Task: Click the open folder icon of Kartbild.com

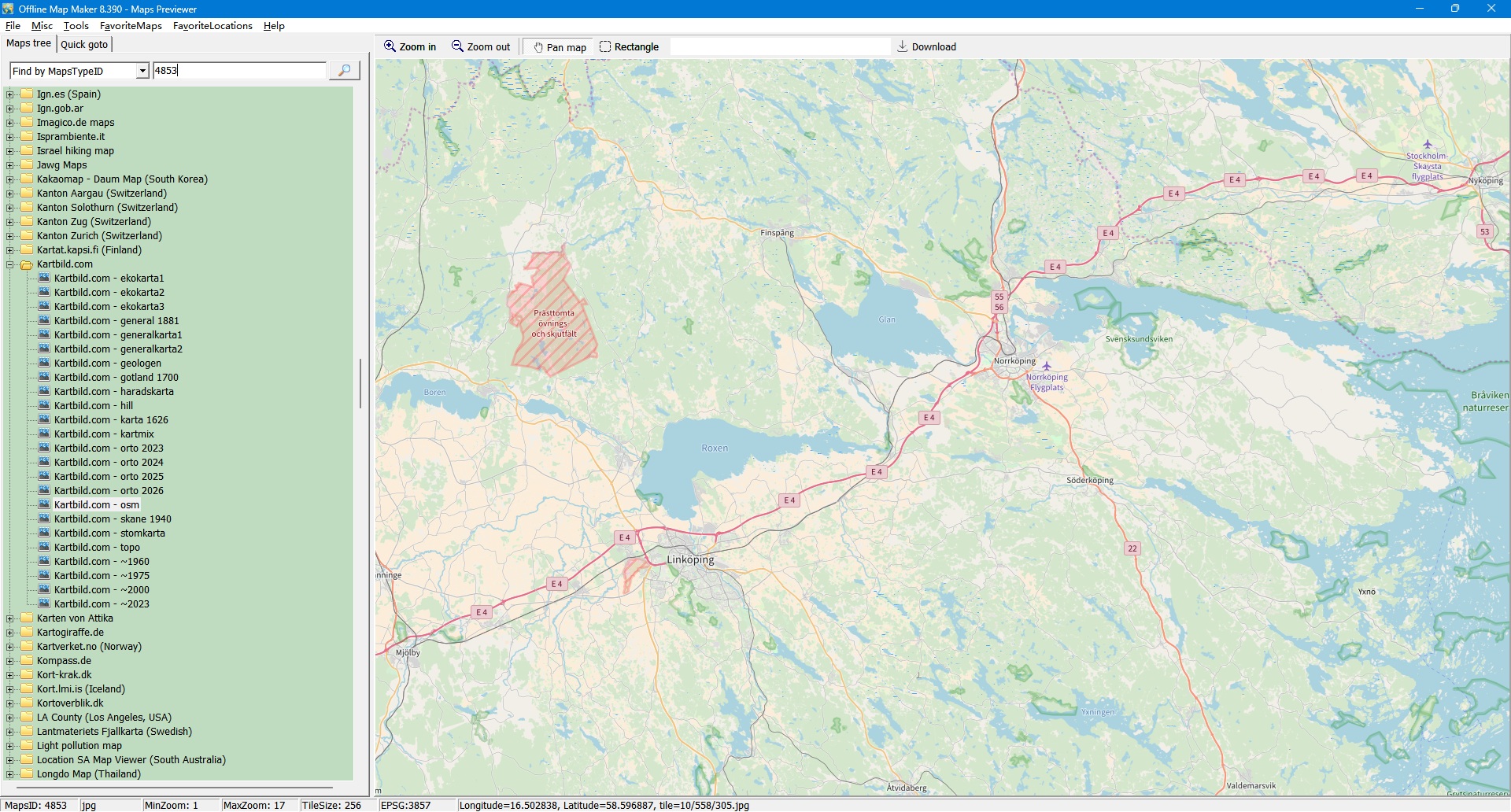Action: [x=27, y=264]
